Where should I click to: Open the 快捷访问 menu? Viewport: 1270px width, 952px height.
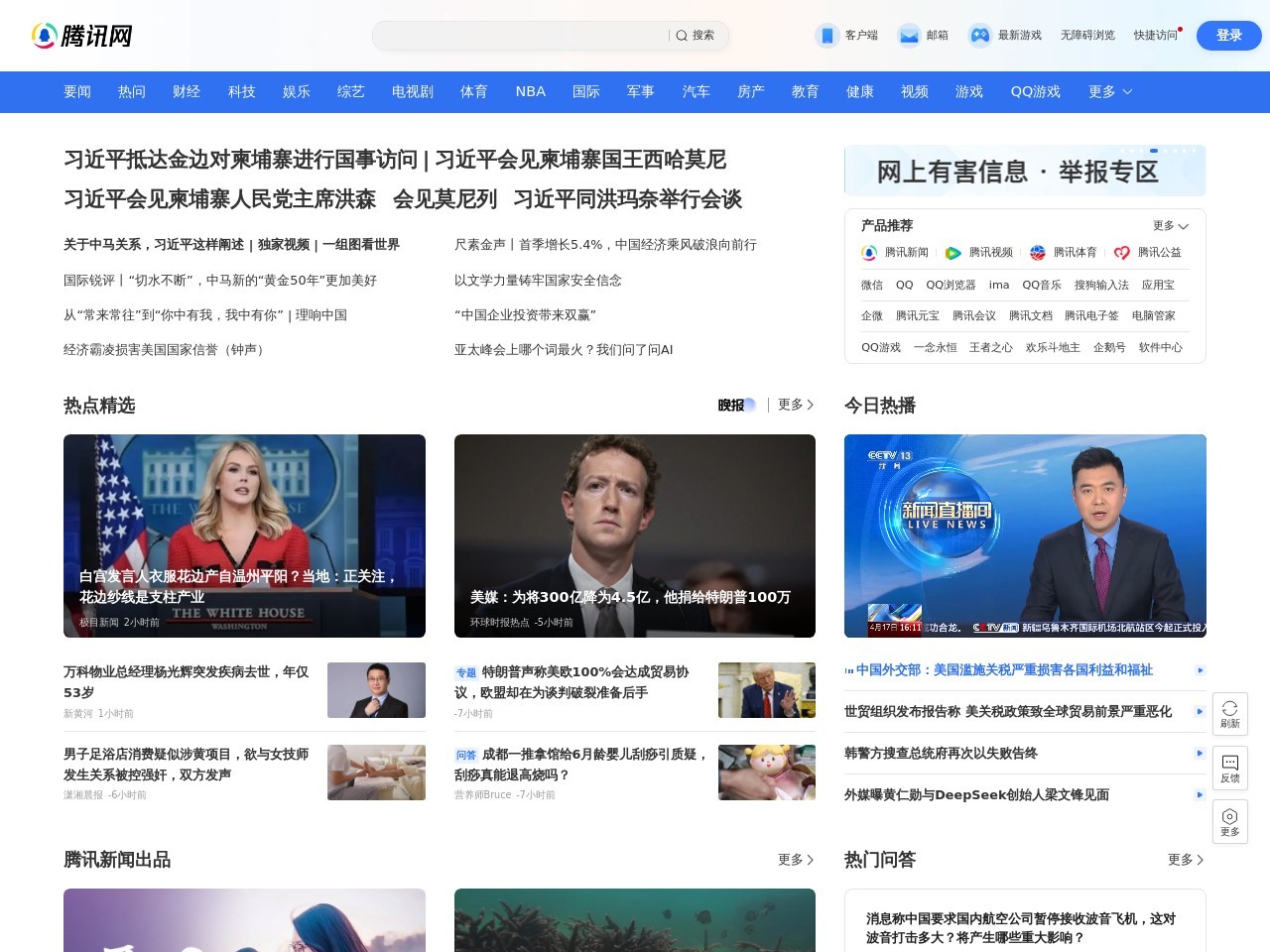tap(1157, 36)
